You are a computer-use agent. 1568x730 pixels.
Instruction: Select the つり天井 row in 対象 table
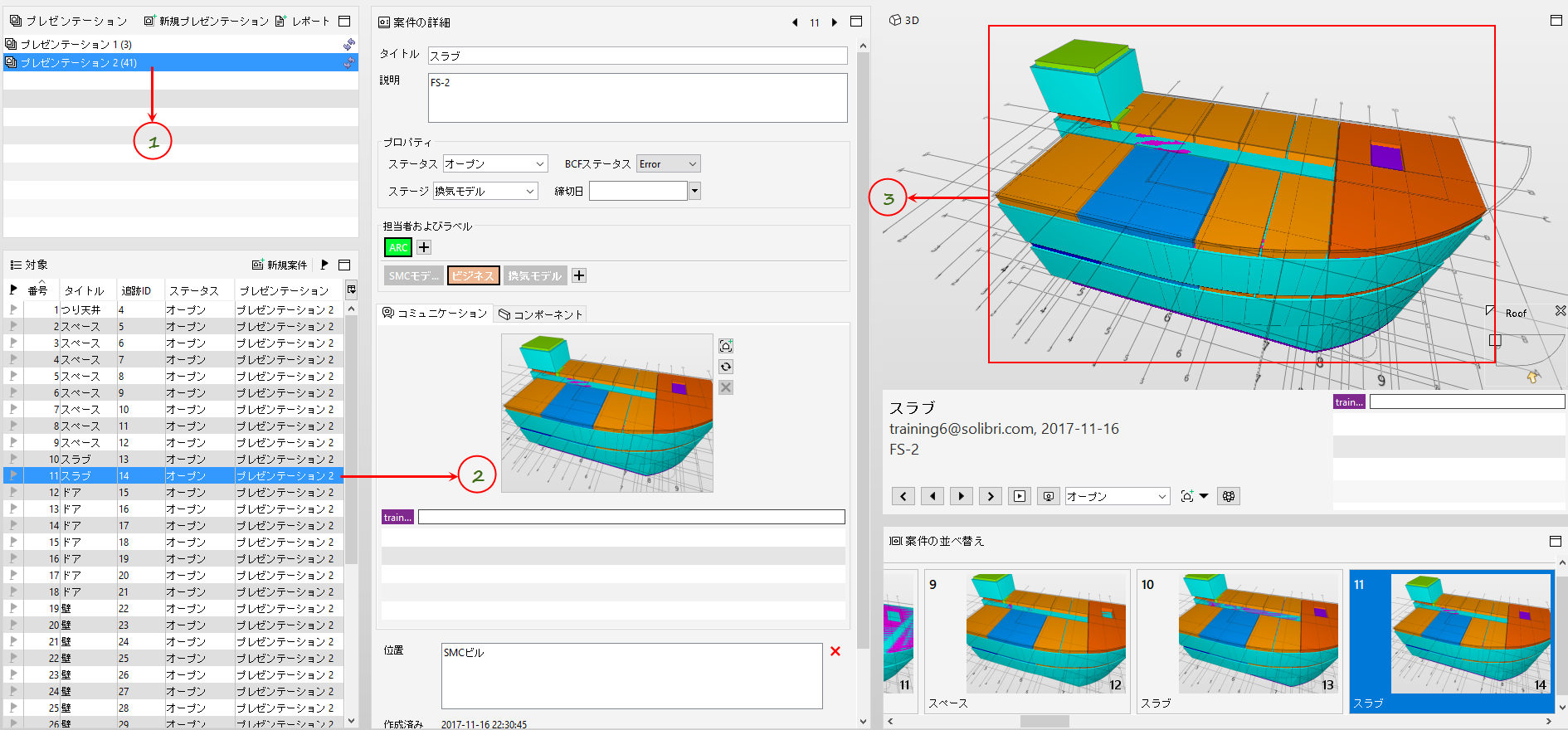[x=174, y=309]
